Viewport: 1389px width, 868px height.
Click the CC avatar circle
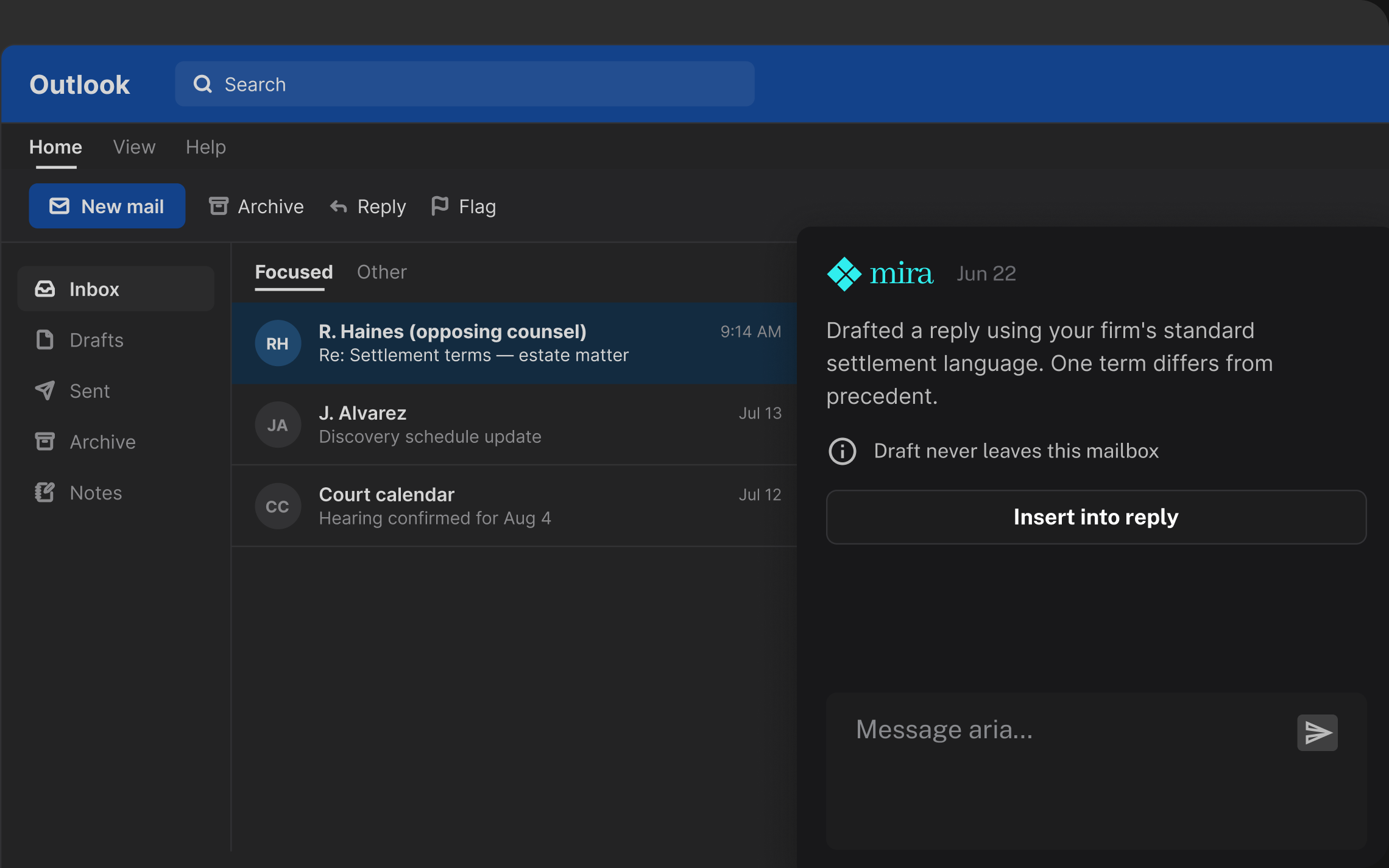(x=278, y=507)
